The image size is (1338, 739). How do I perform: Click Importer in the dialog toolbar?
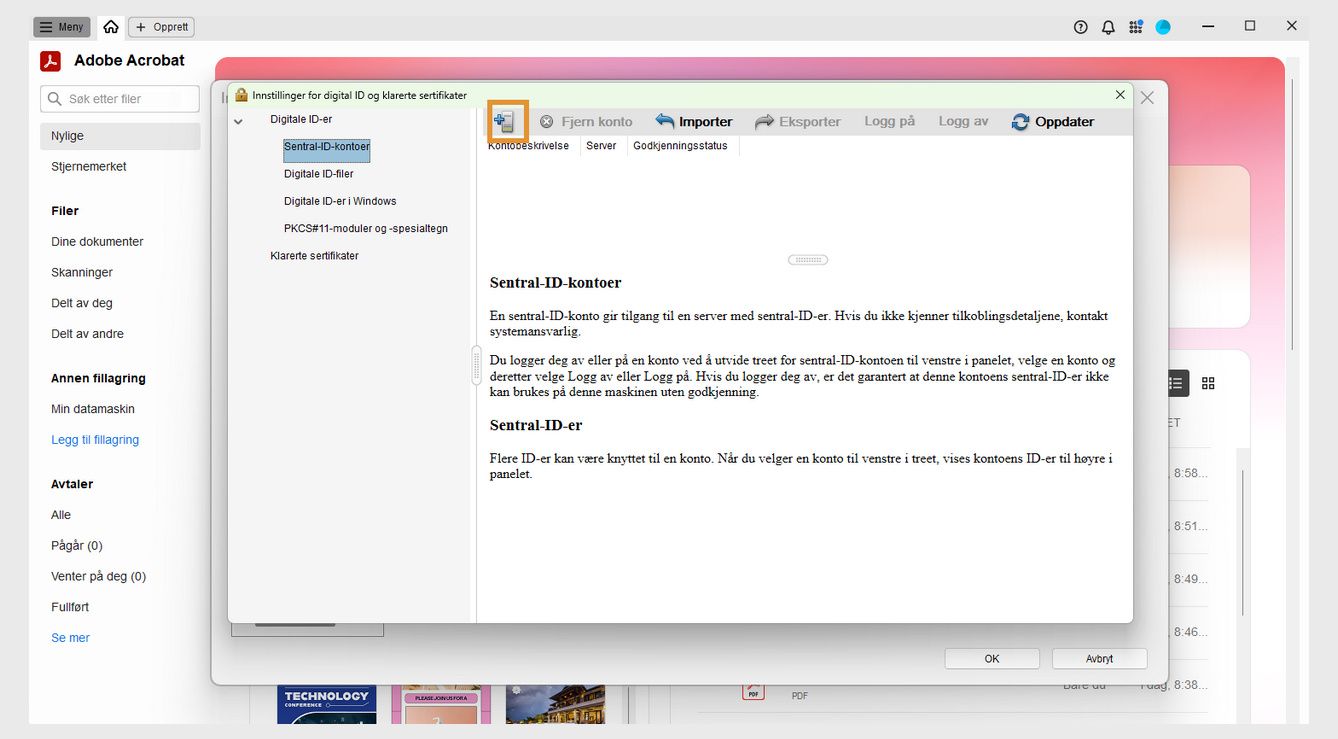tap(694, 122)
